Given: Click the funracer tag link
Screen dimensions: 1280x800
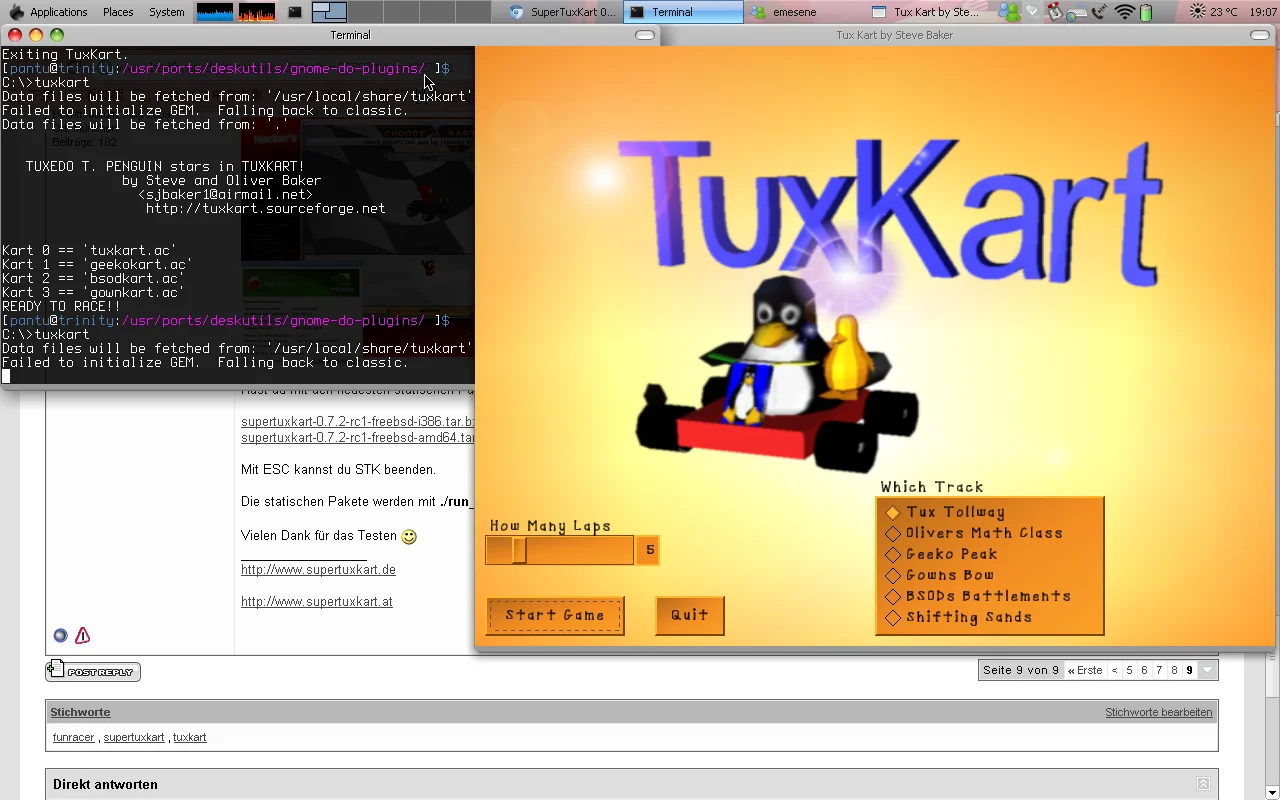Looking at the screenshot, I should click(x=73, y=737).
